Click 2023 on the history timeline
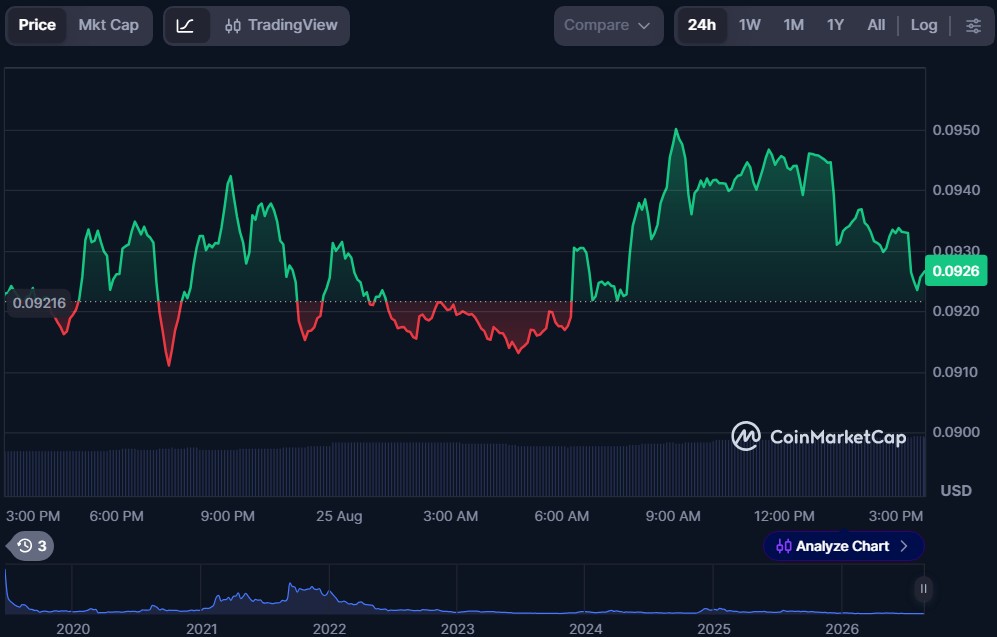The width and height of the screenshot is (997, 637). tap(458, 629)
